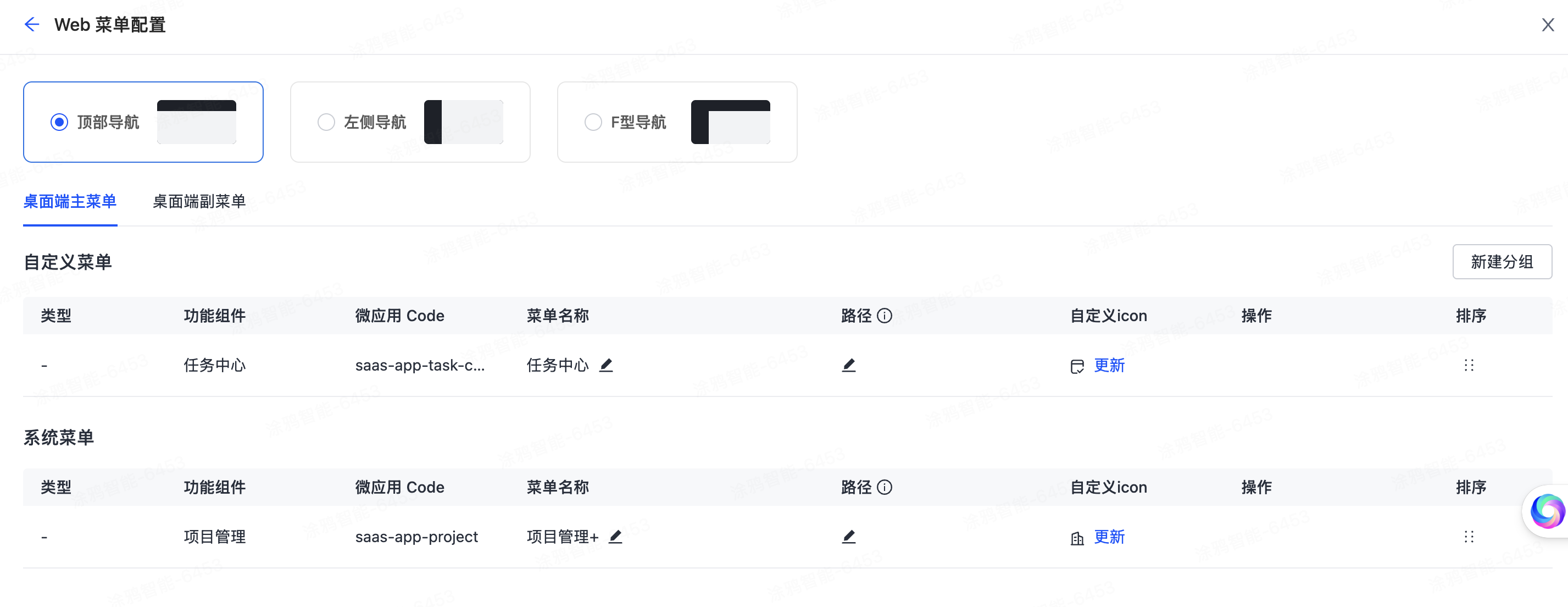Image resolution: width=1568 pixels, height=607 pixels.
Task: Click the 新建分组 button
Action: pyautogui.click(x=1502, y=262)
